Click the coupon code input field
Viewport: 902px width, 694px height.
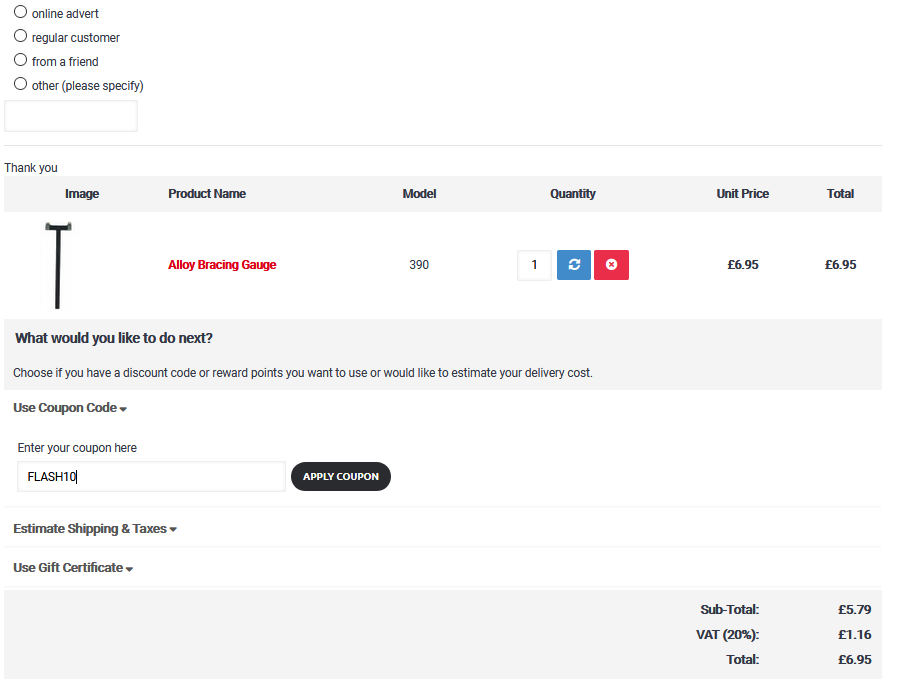click(151, 476)
